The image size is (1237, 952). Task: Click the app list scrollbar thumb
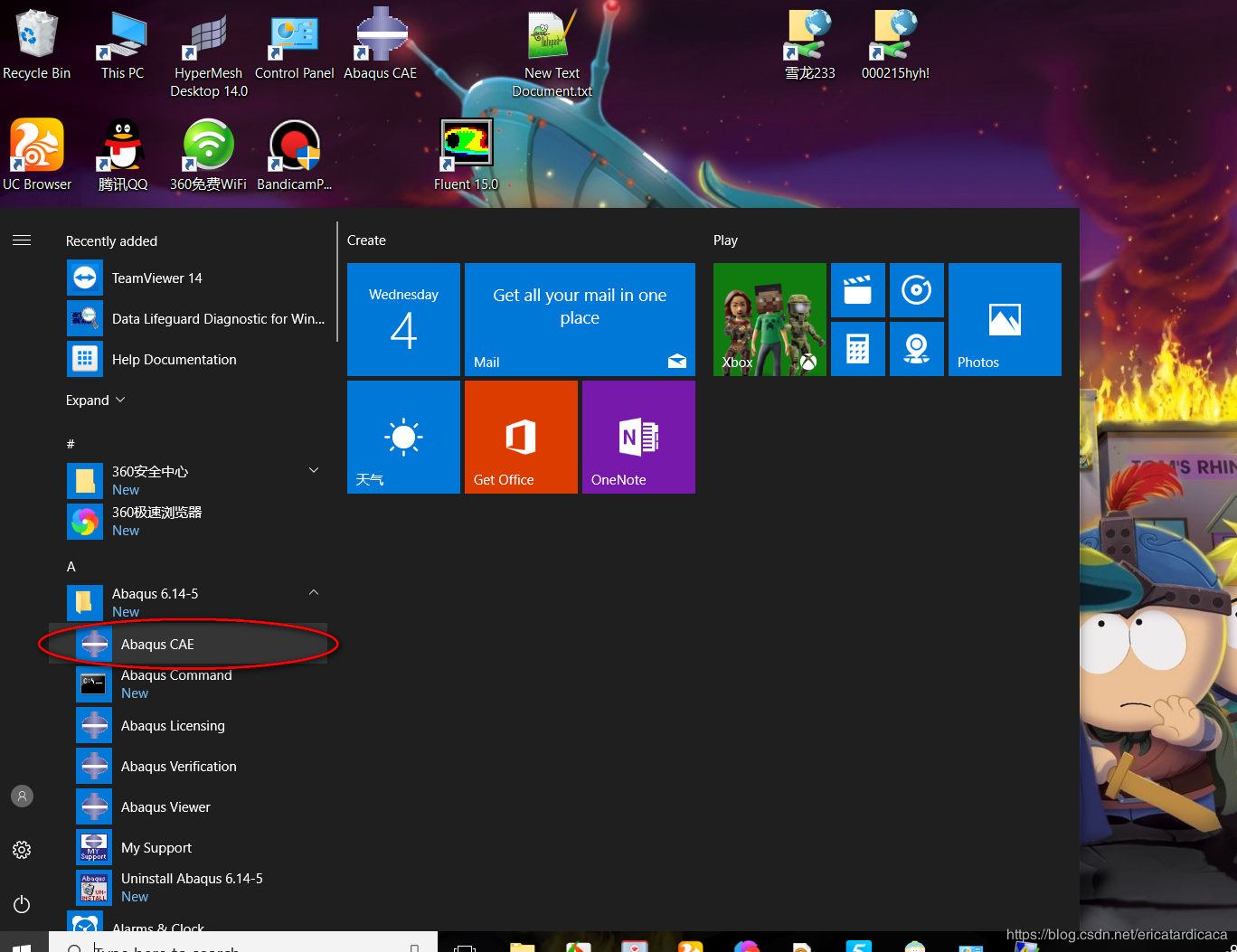pos(336,282)
